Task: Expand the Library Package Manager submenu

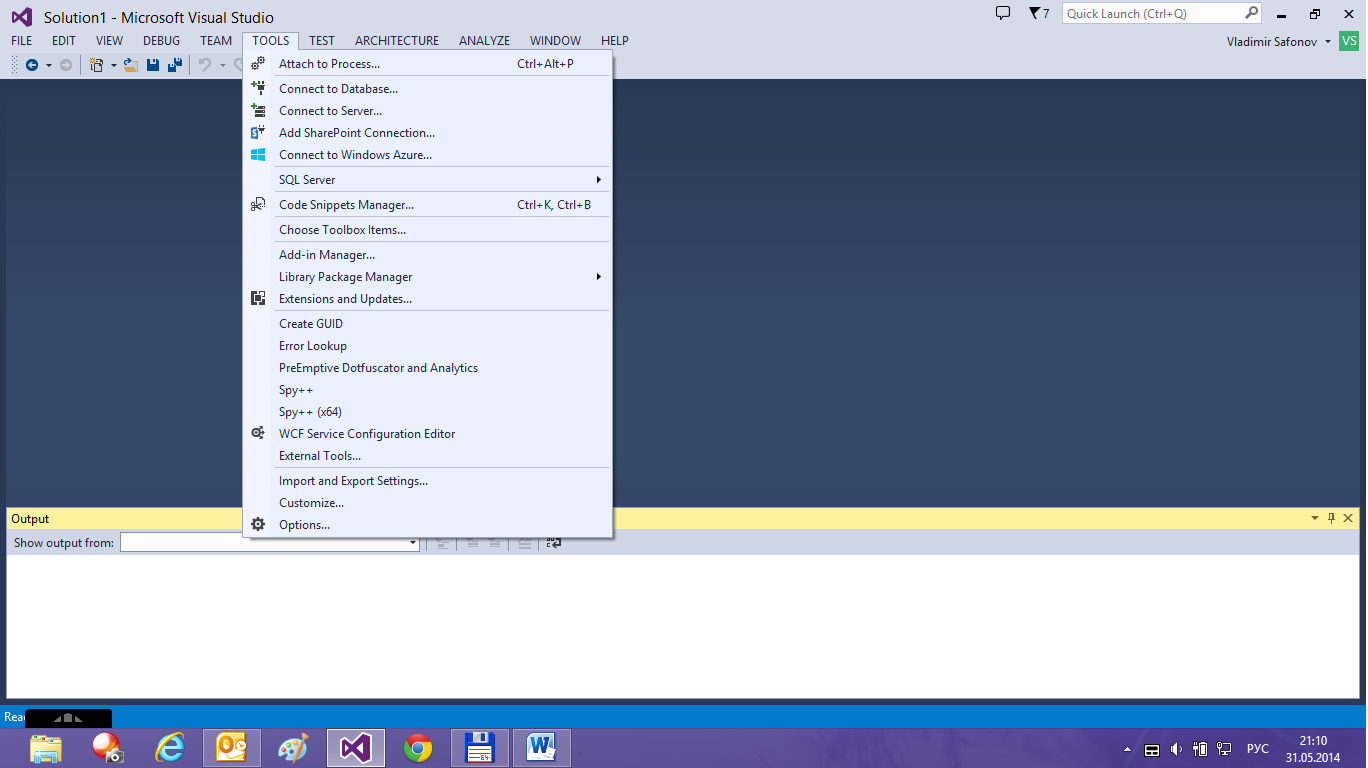Action: click(599, 276)
